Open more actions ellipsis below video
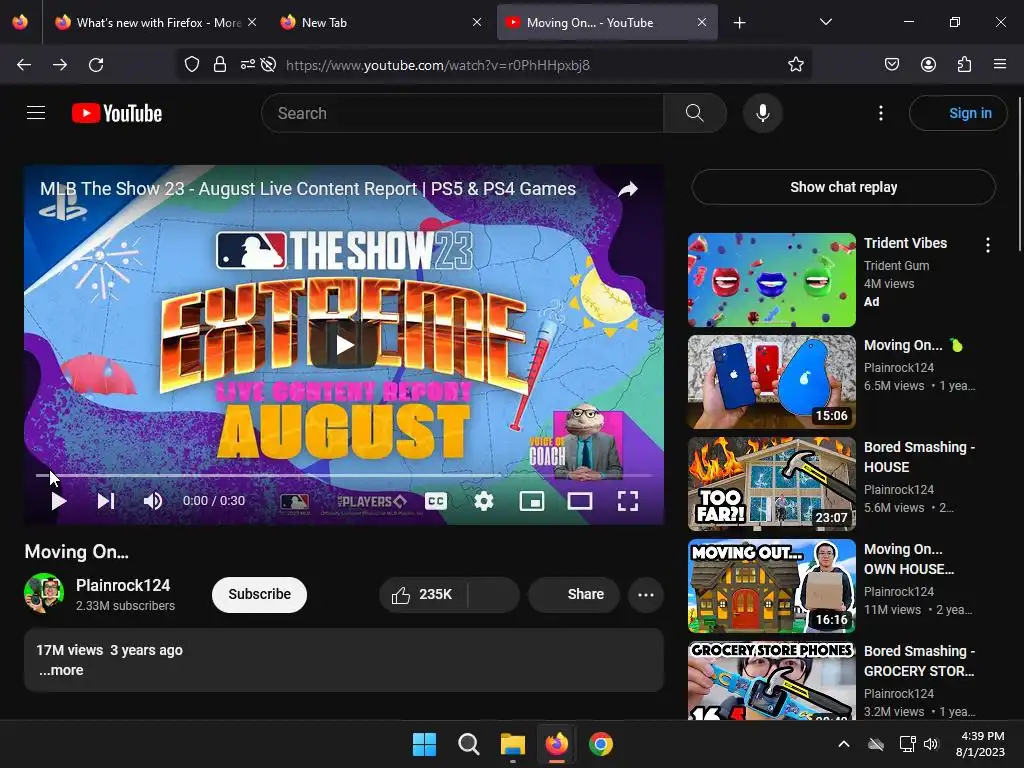The width and height of the screenshot is (1024, 768). click(646, 594)
